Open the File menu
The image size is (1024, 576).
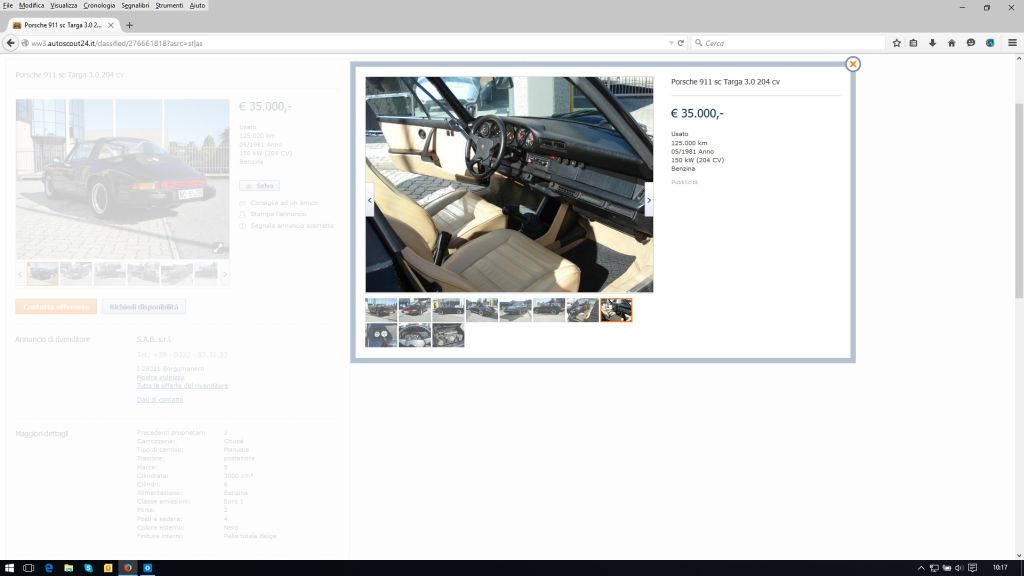pyautogui.click(x=8, y=5)
